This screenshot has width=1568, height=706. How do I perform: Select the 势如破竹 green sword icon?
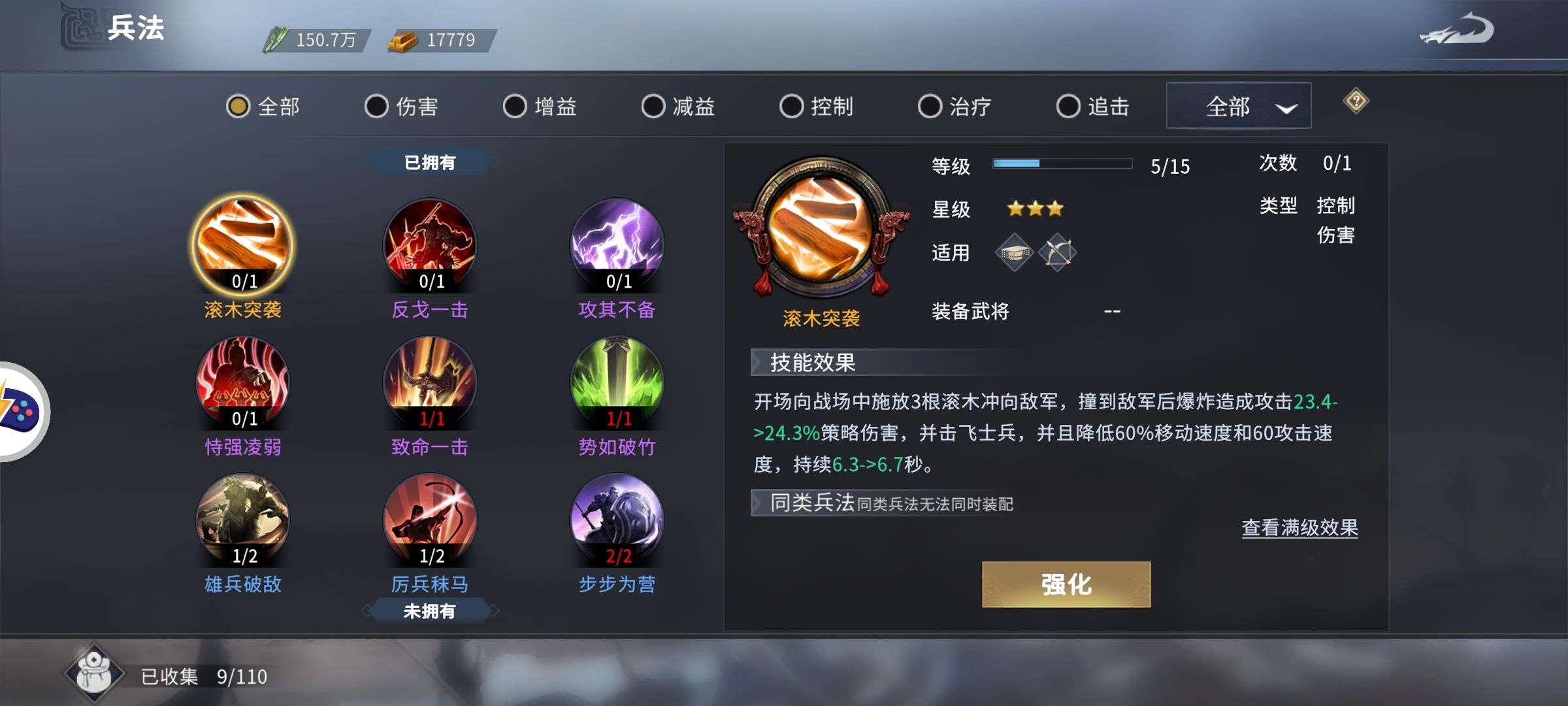(x=617, y=382)
